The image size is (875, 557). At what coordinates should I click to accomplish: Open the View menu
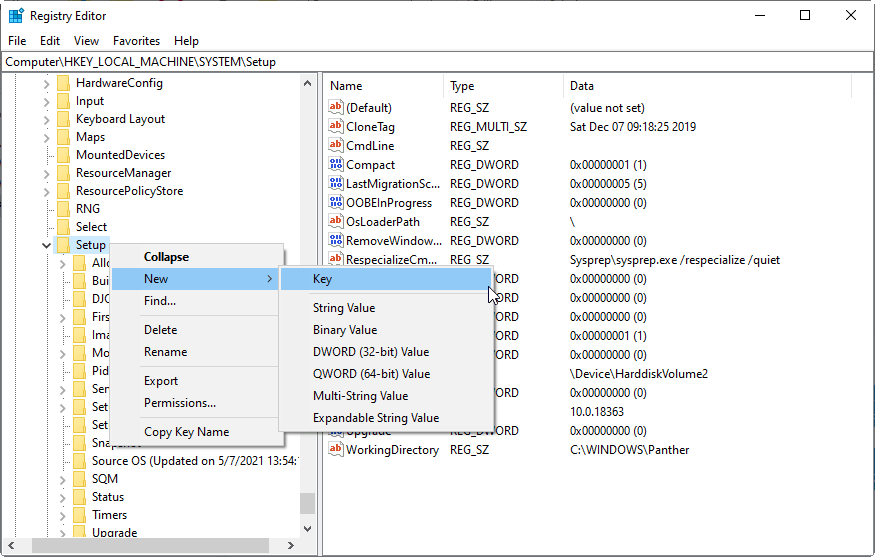[86, 41]
